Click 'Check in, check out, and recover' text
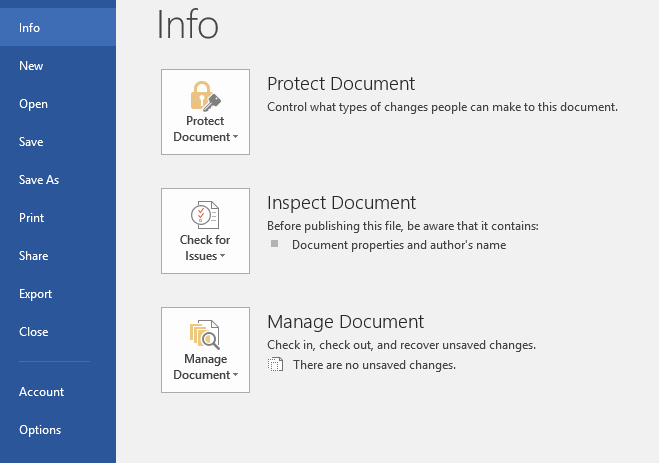 click(401, 345)
